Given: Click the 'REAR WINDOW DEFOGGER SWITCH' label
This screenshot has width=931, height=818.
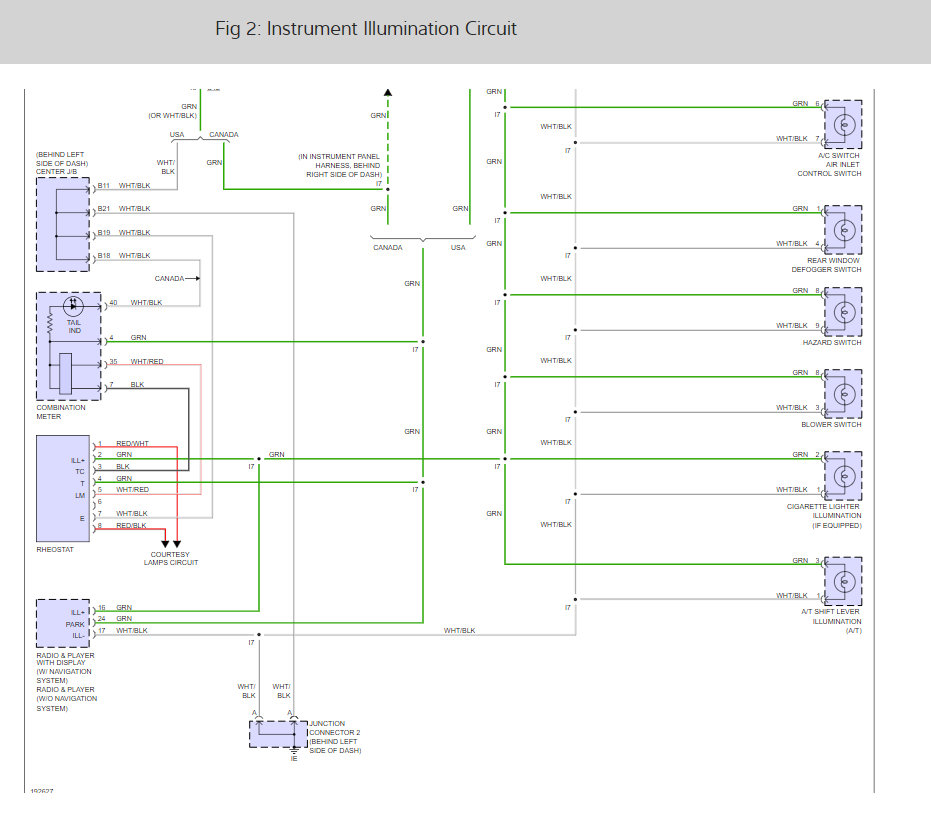Looking at the screenshot, I should [826, 265].
